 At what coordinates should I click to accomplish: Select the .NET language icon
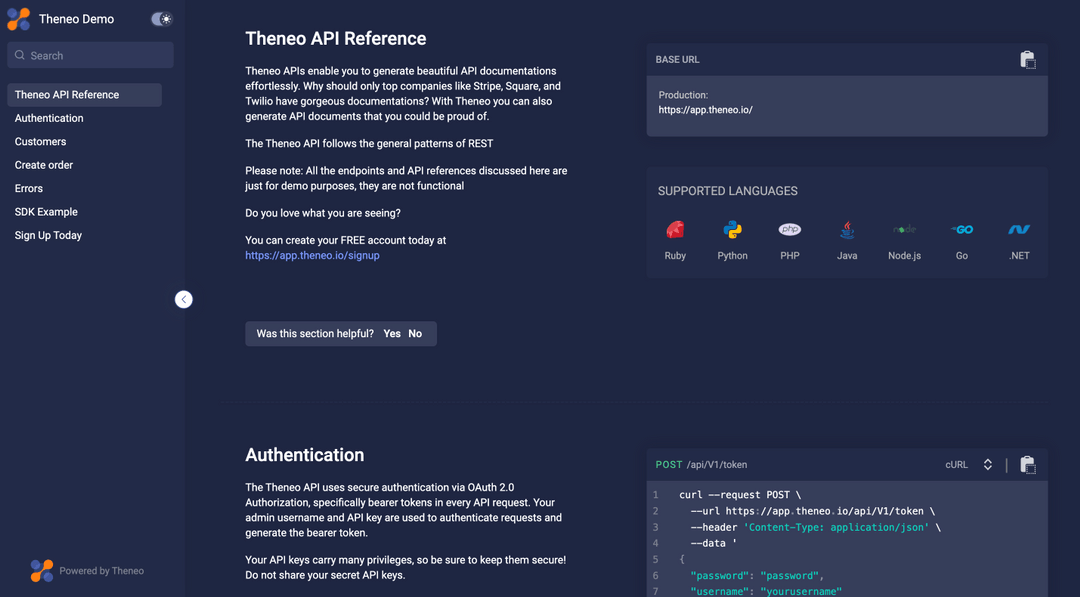click(1018, 230)
